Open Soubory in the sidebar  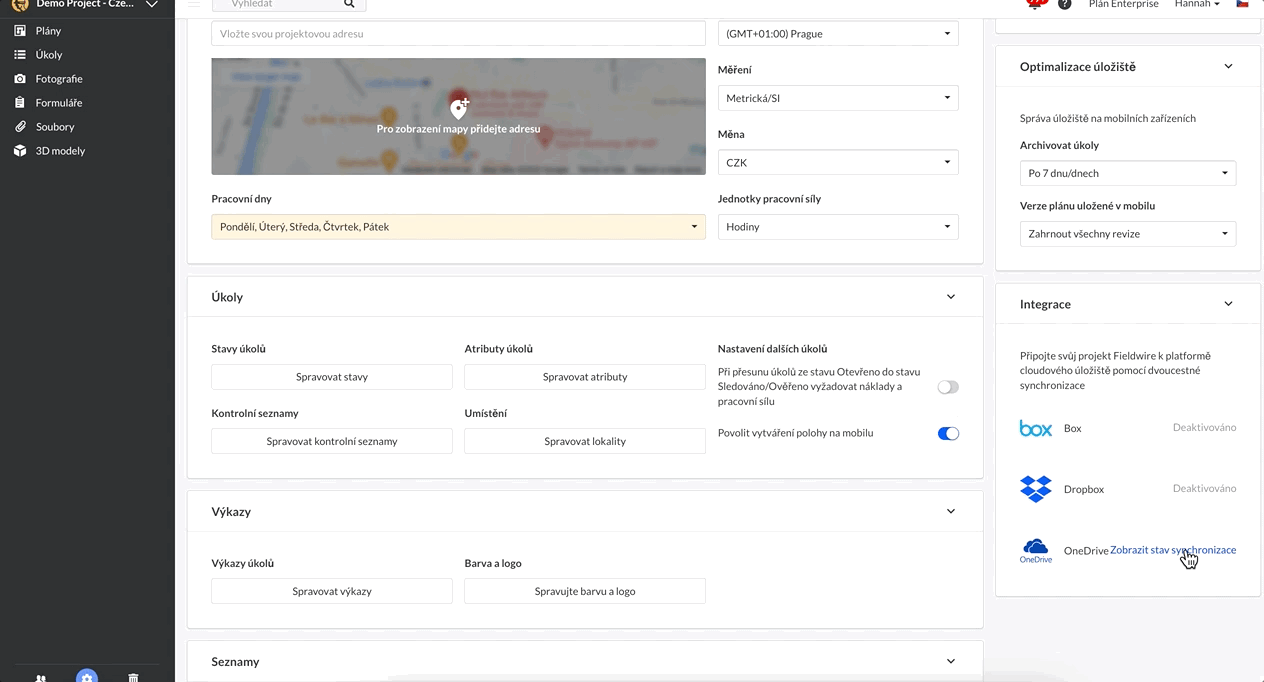[55, 127]
